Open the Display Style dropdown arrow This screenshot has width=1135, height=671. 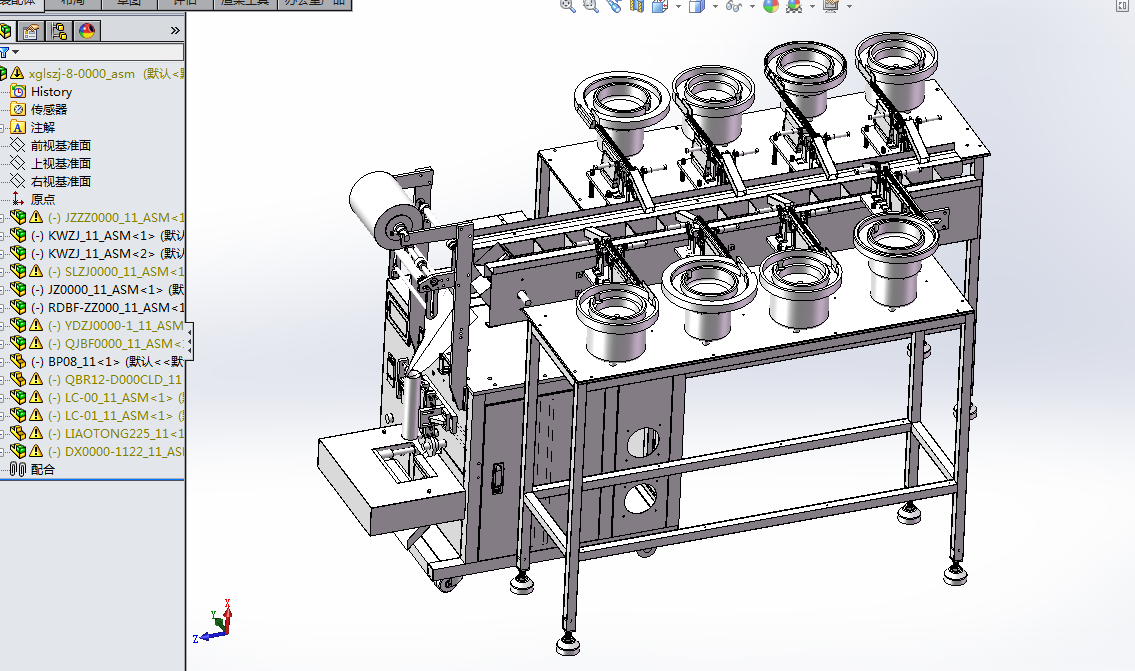tap(714, 7)
